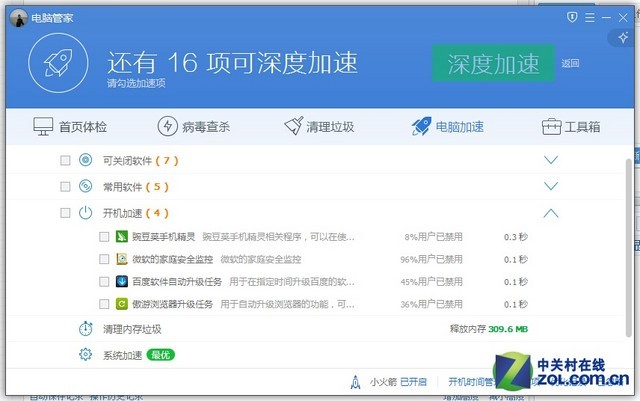
Task: Open the title bar dropdown menu arrow
Action: click(590, 16)
